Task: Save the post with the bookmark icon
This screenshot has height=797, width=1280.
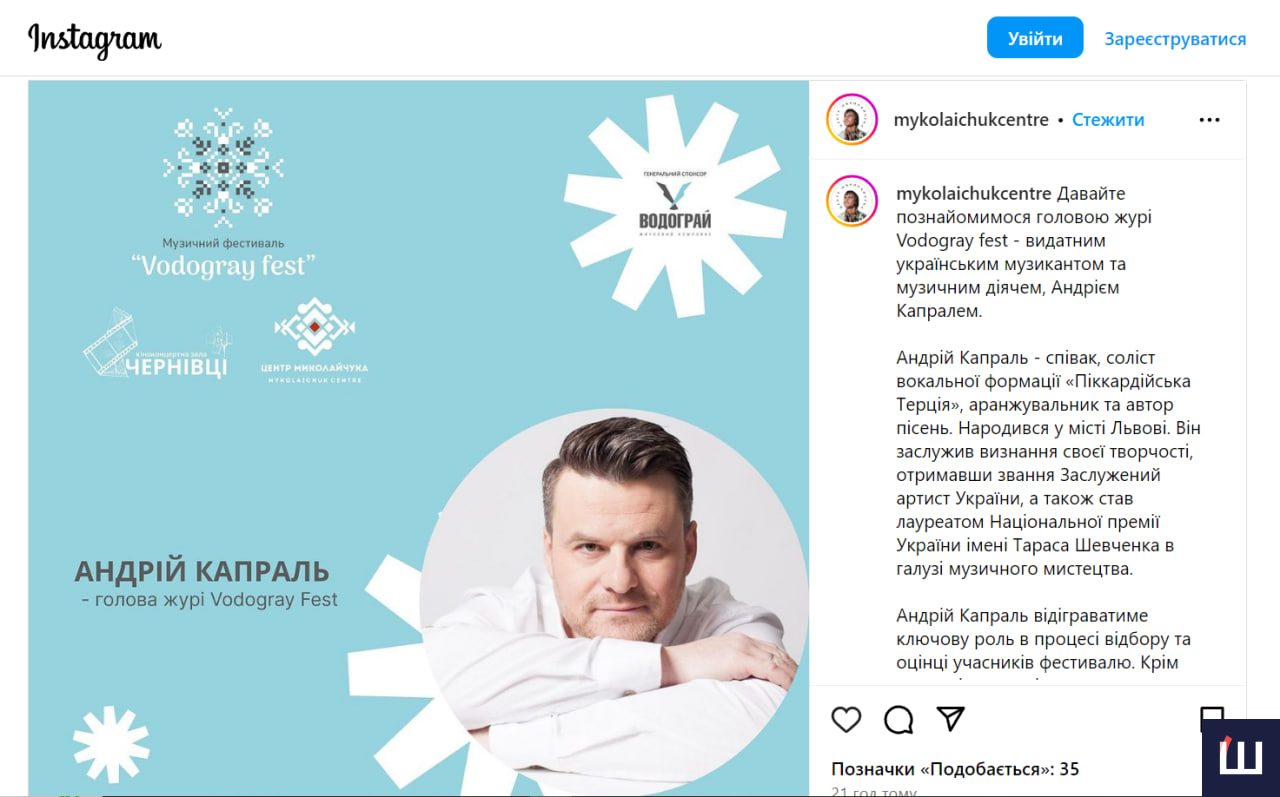Action: [1211, 715]
